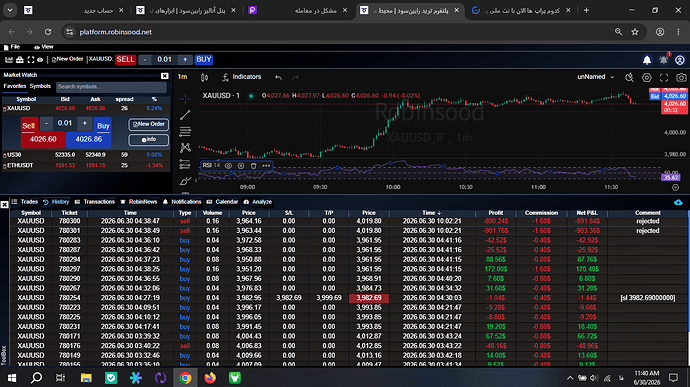Click New Order button in Market Watch

(149, 124)
